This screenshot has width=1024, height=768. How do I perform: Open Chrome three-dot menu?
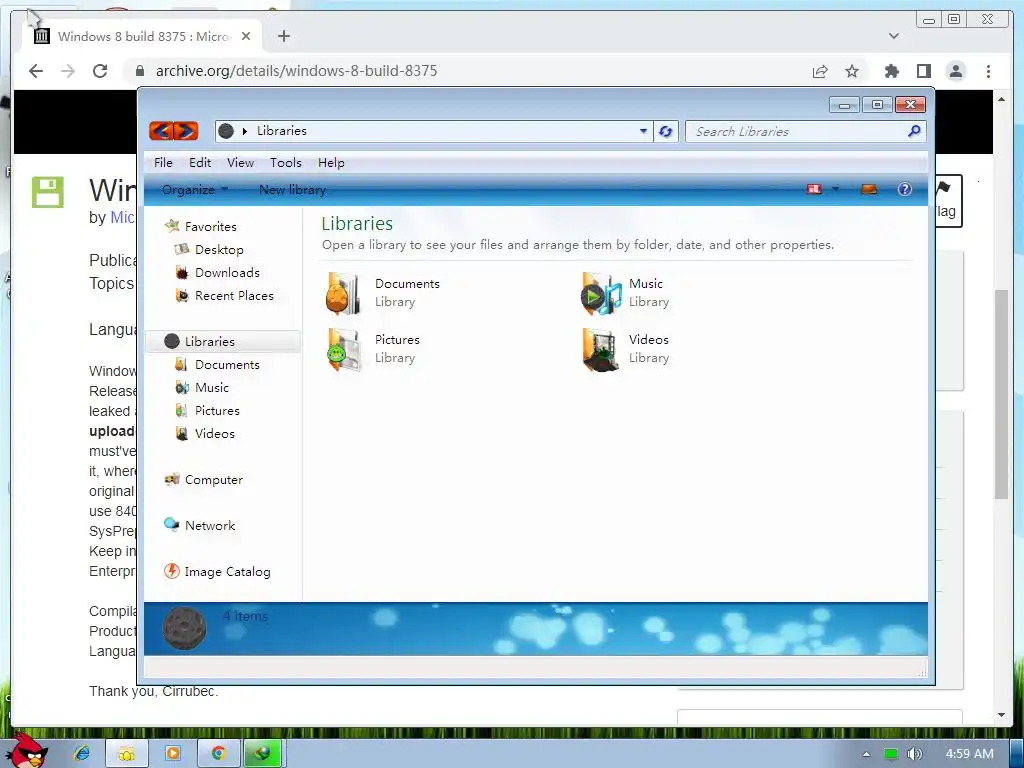pos(988,71)
